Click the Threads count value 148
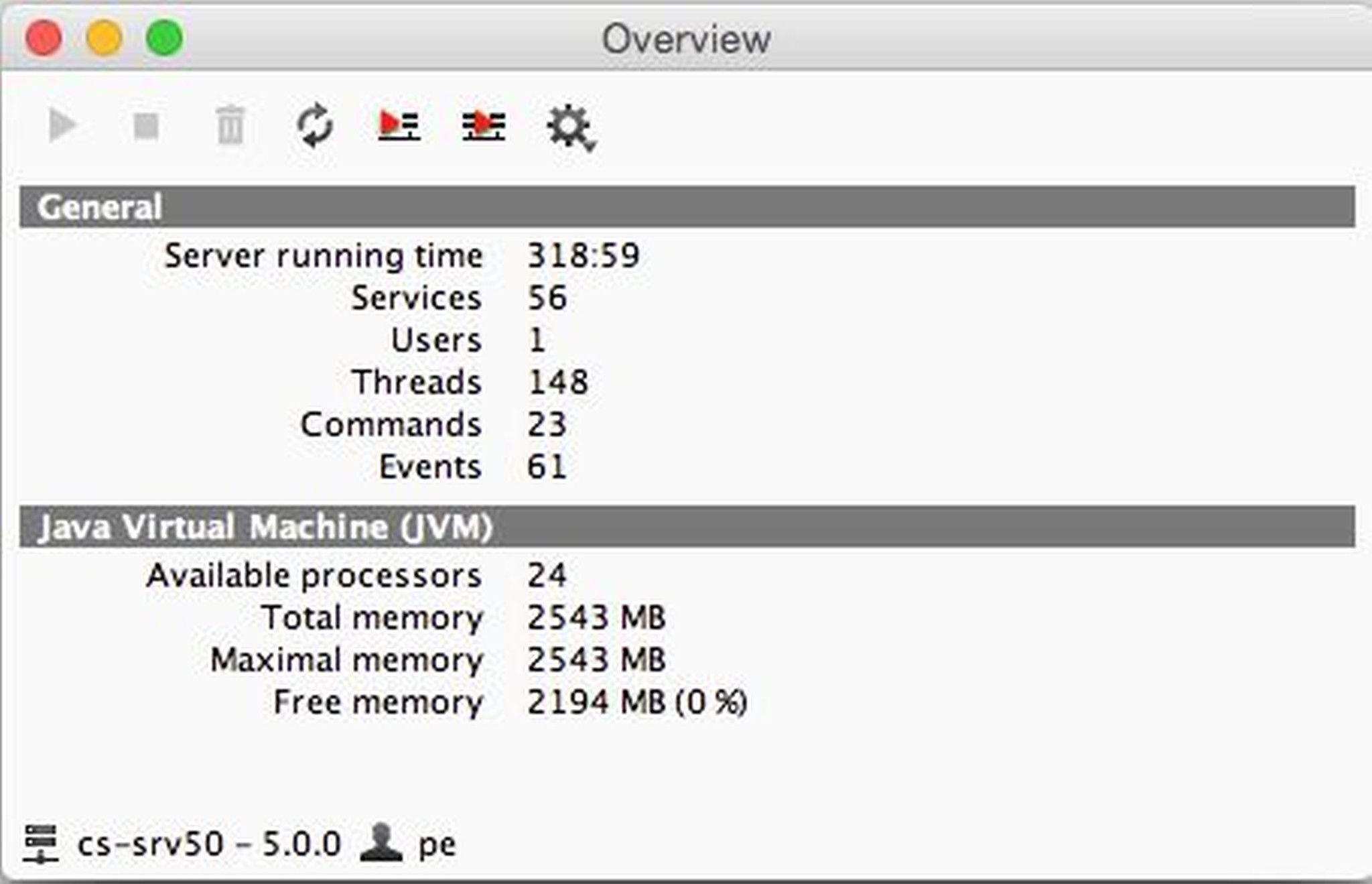Viewport: 1372px width, 884px height. 558,382
